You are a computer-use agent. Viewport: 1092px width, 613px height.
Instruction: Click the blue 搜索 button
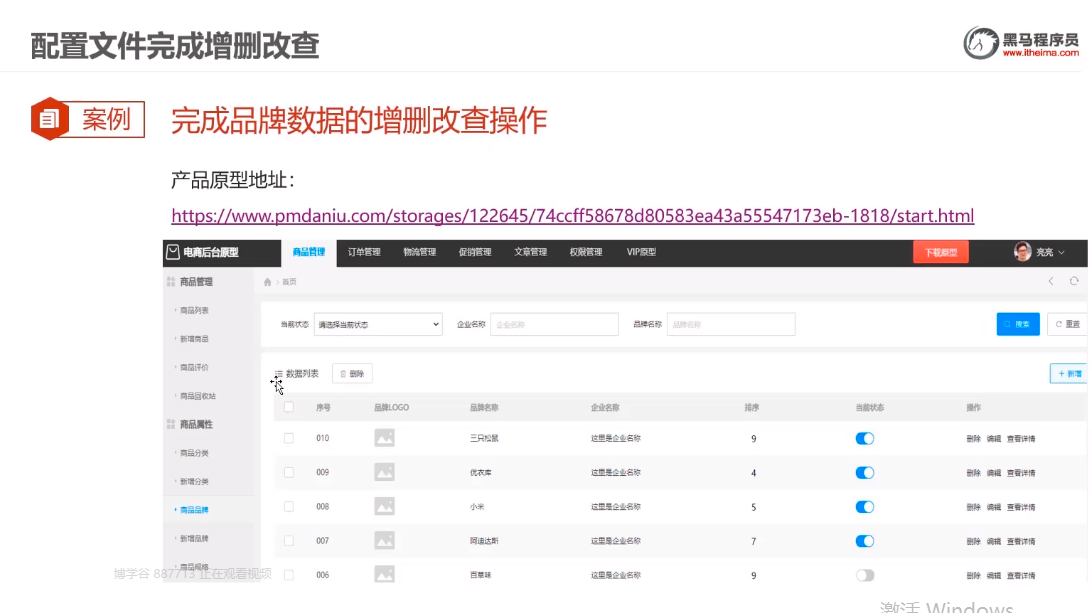(x=1018, y=324)
